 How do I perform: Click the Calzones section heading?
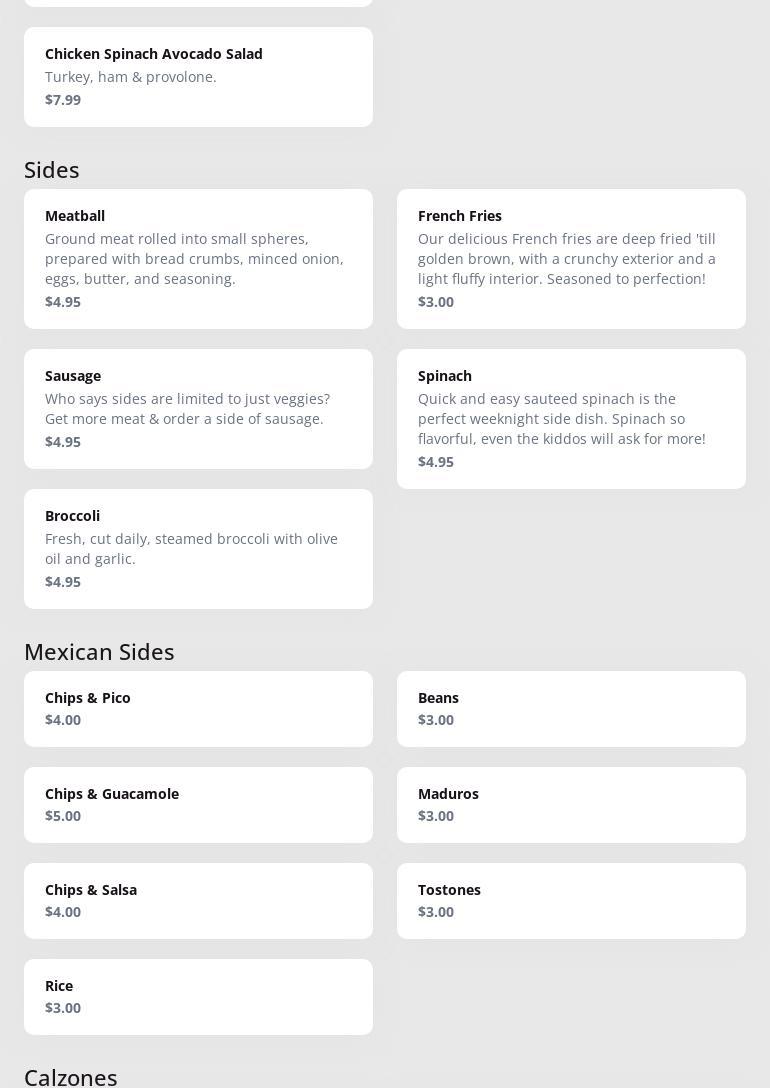[x=71, y=1077]
